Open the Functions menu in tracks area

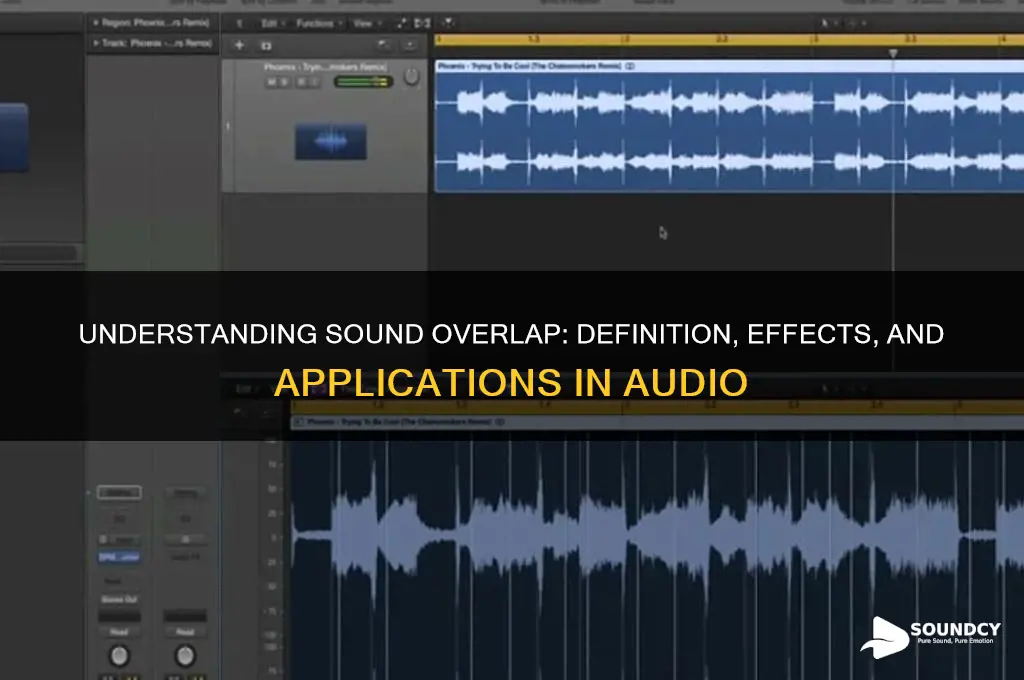pyautogui.click(x=319, y=24)
